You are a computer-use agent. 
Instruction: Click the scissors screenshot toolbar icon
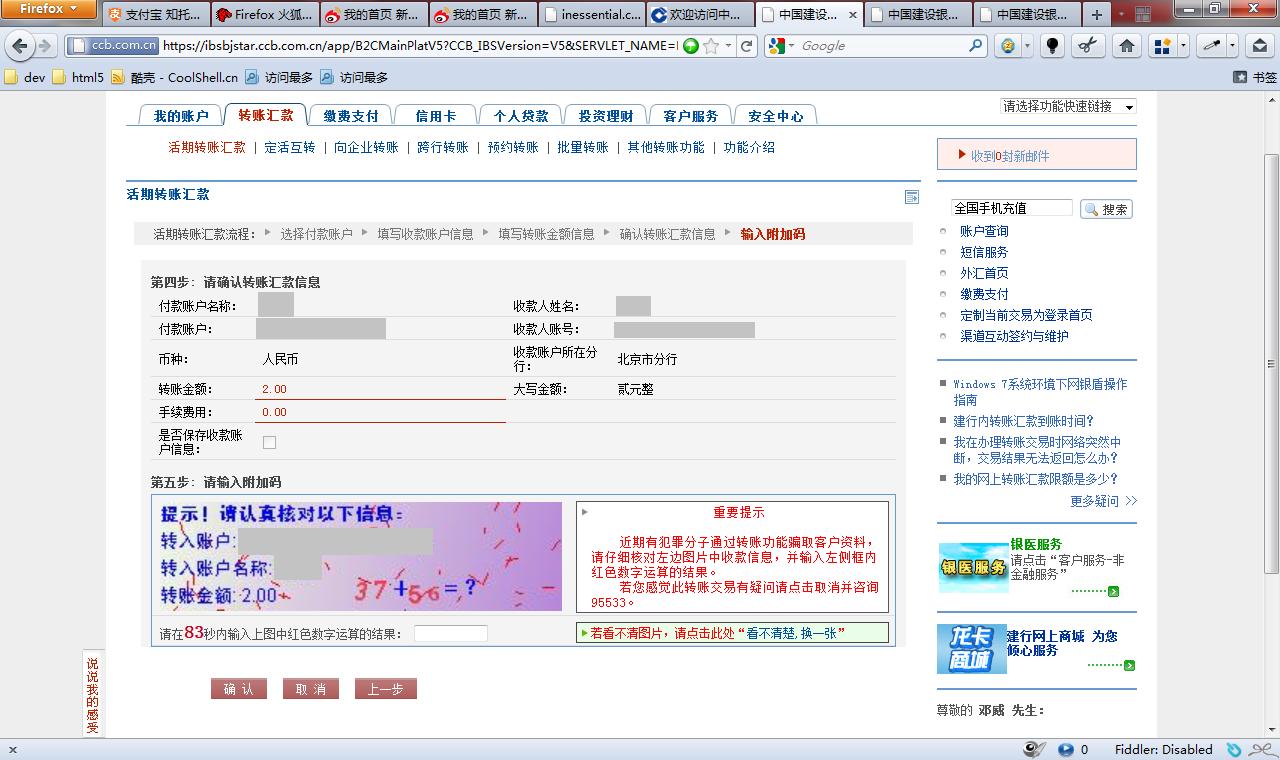click(x=1089, y=46)
